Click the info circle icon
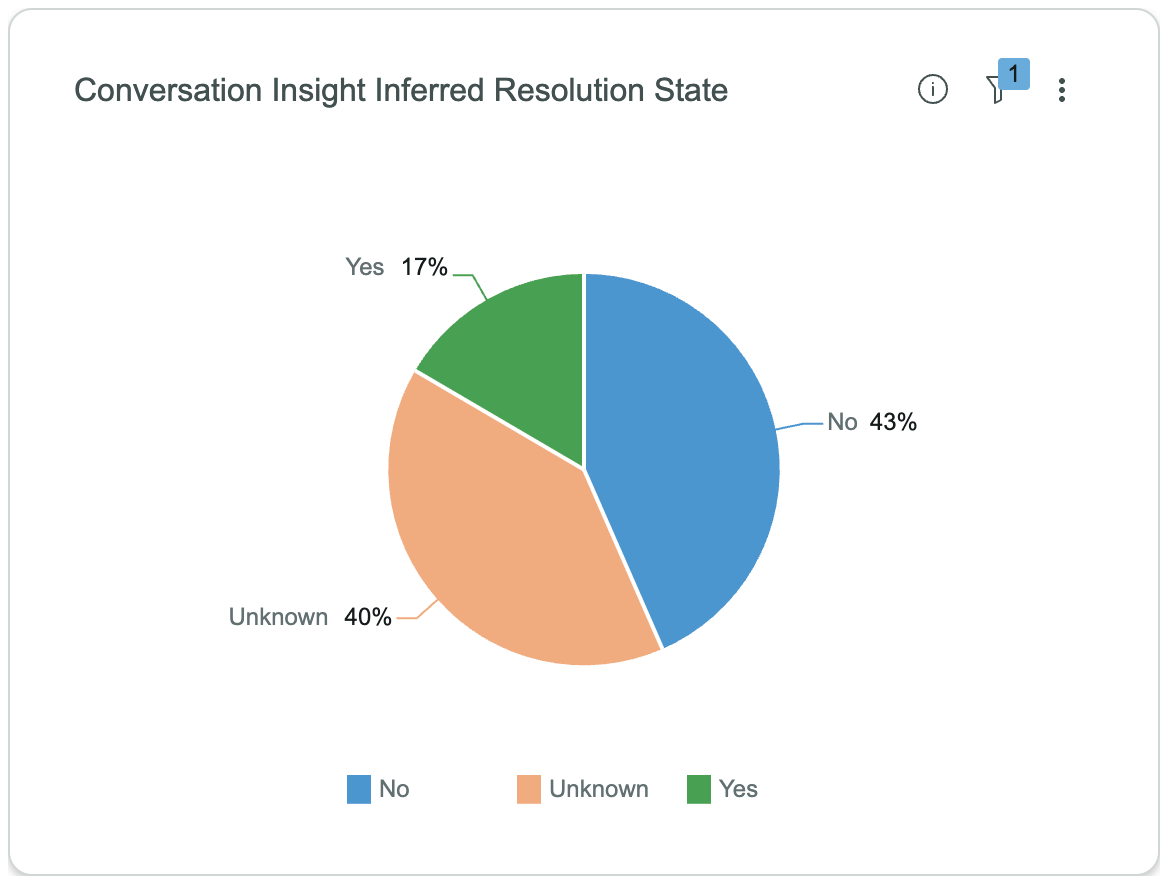Screen dimensions: 1168x882 (933, 89)
